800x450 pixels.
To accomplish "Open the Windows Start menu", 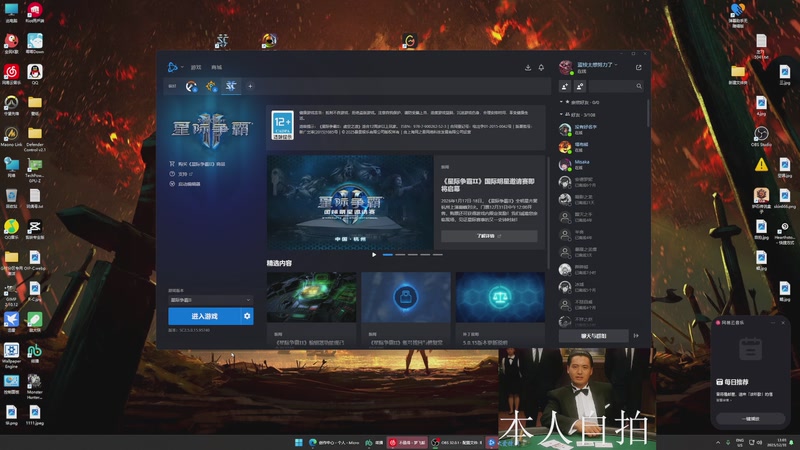I will [298, 442].
